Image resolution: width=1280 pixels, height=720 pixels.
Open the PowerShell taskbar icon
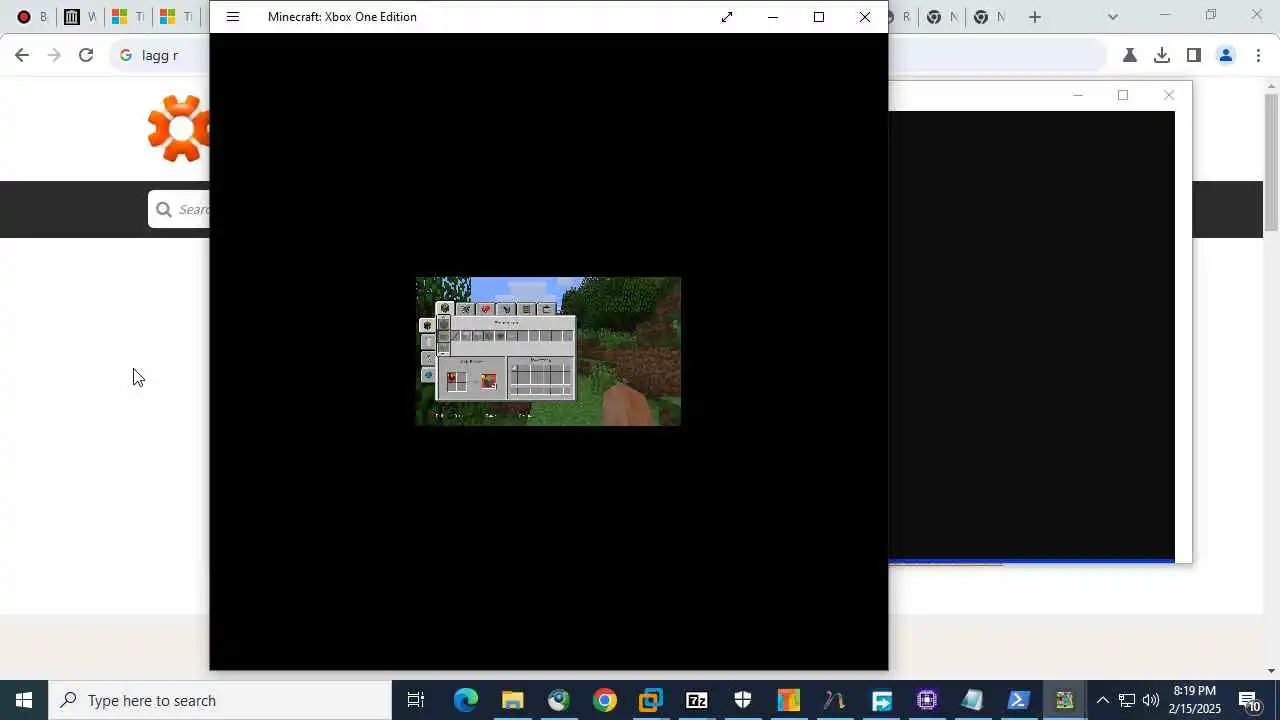click(1018, 700)
